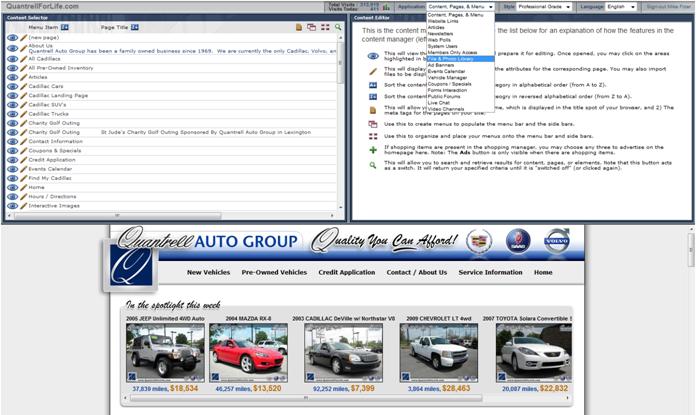
Task: Click the Volvo brand logo in banner
Action: point(557,240)
